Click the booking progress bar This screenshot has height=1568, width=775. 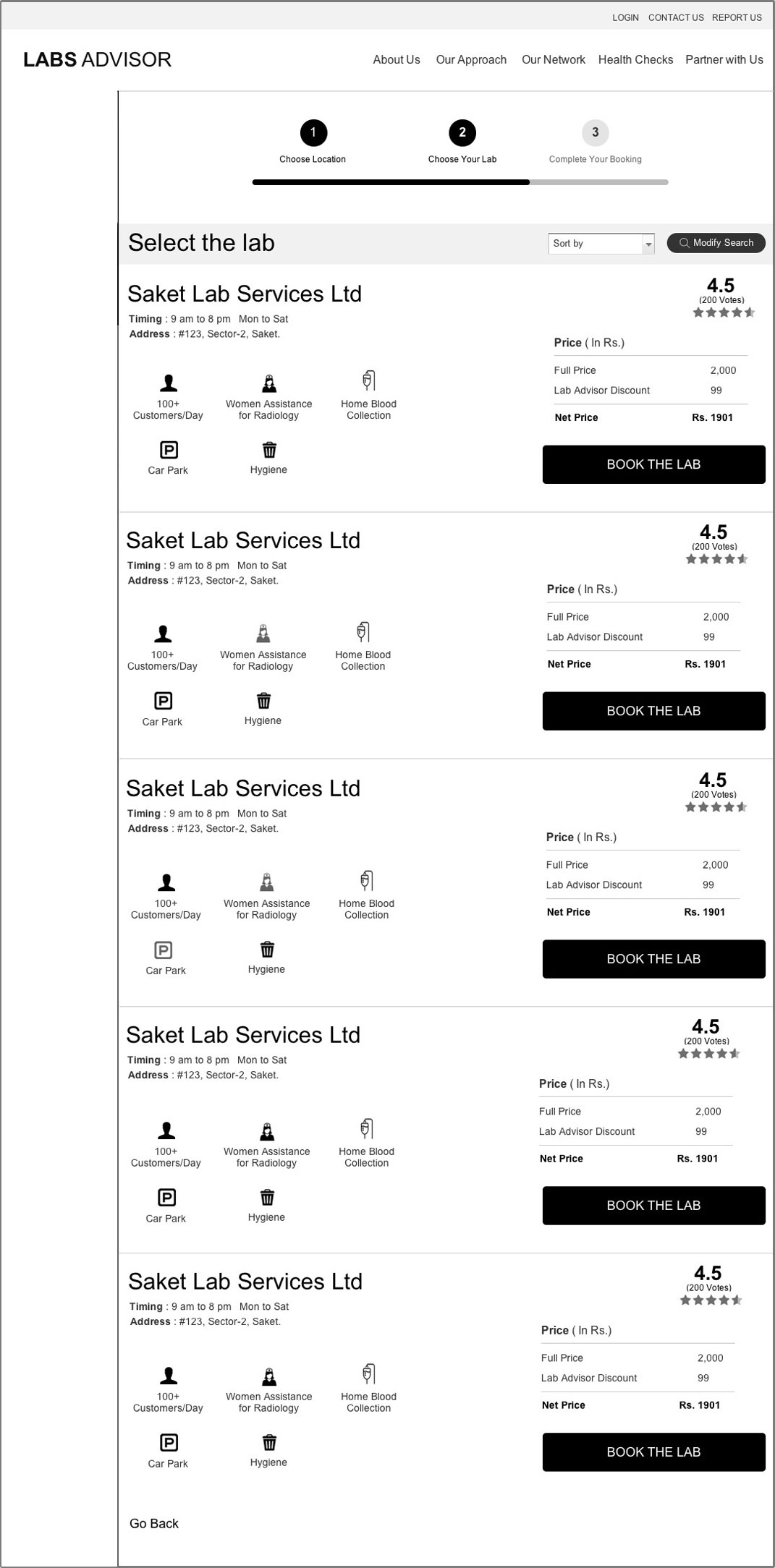click(460, 182)
